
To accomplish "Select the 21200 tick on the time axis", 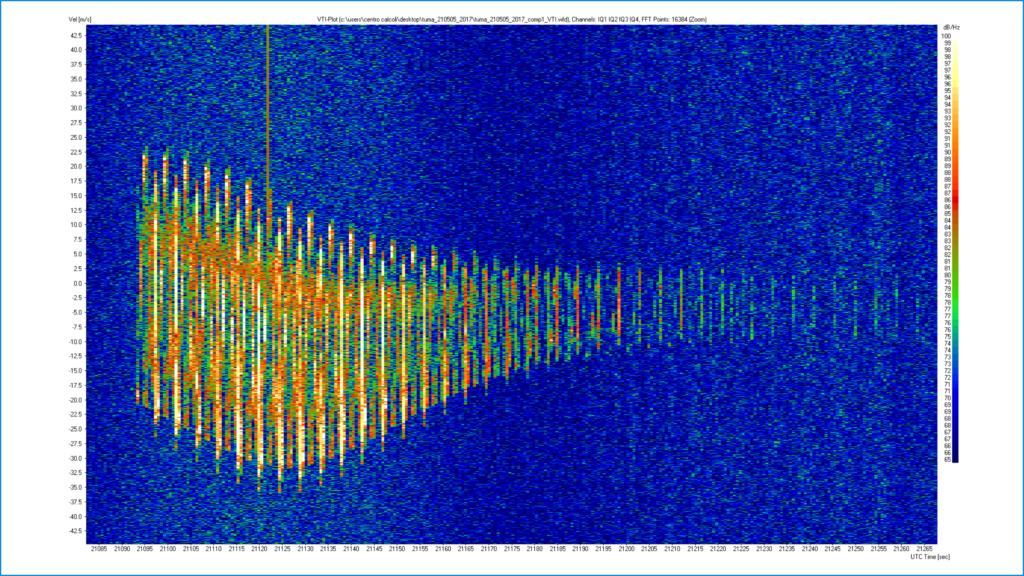I will pyautogui.click(x=626, y=549).
